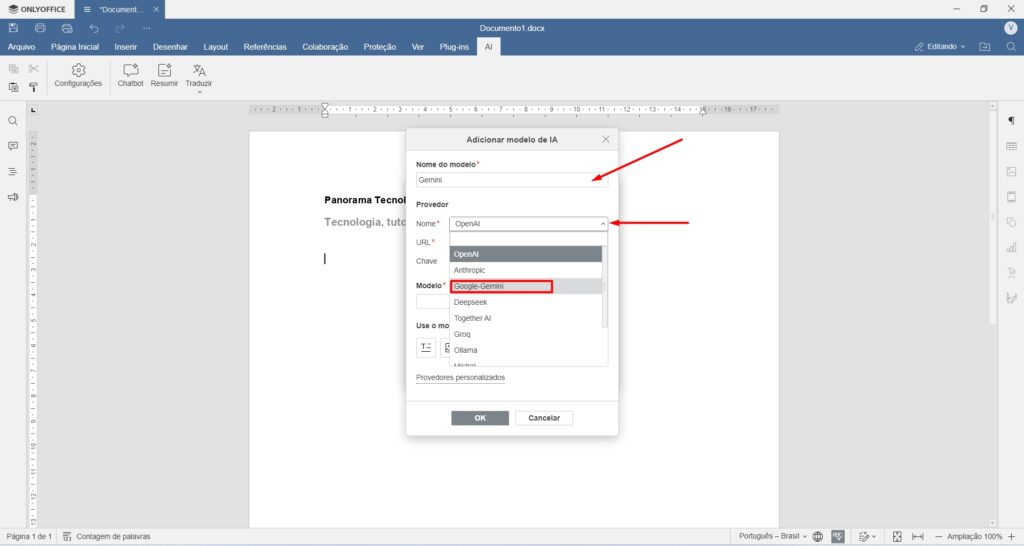Open Shape settings in right sidebar
Screen dimensions: 1024x546
[x=1011, y=222]
